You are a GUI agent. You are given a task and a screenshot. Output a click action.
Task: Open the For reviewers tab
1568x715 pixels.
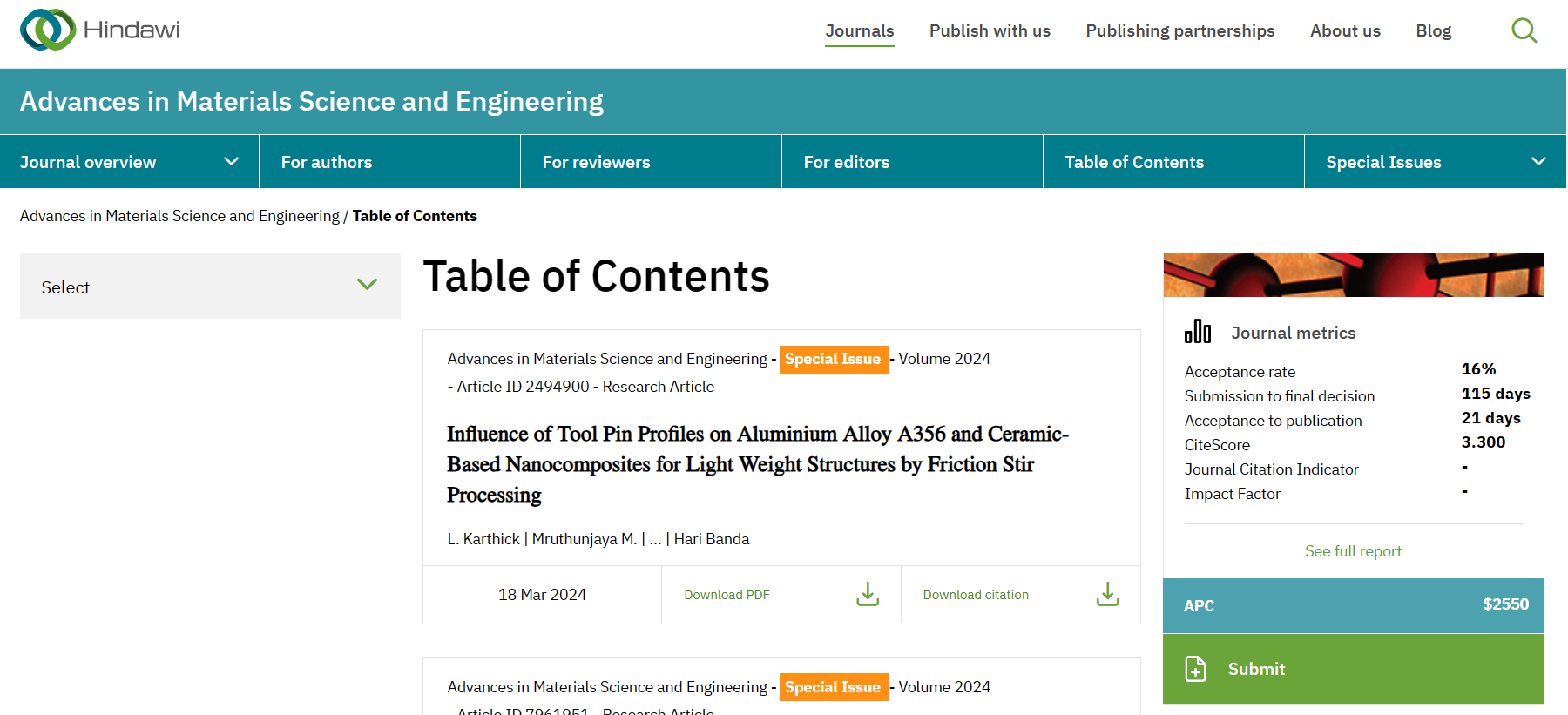(651, 162)
